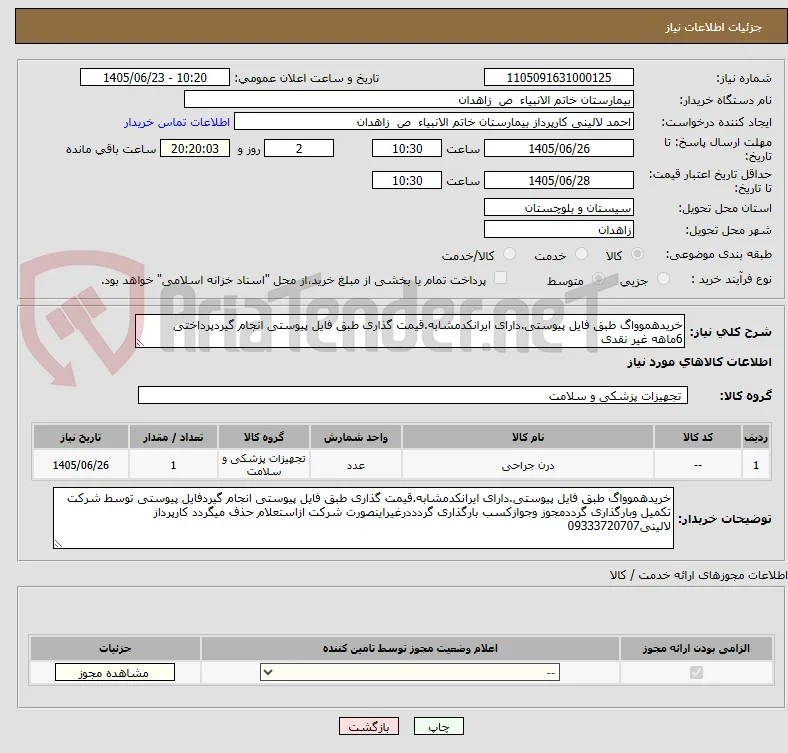Screen dimensions: 788x753
Task: Click the بازگشت back button
Action: click(x=369, y=726)
